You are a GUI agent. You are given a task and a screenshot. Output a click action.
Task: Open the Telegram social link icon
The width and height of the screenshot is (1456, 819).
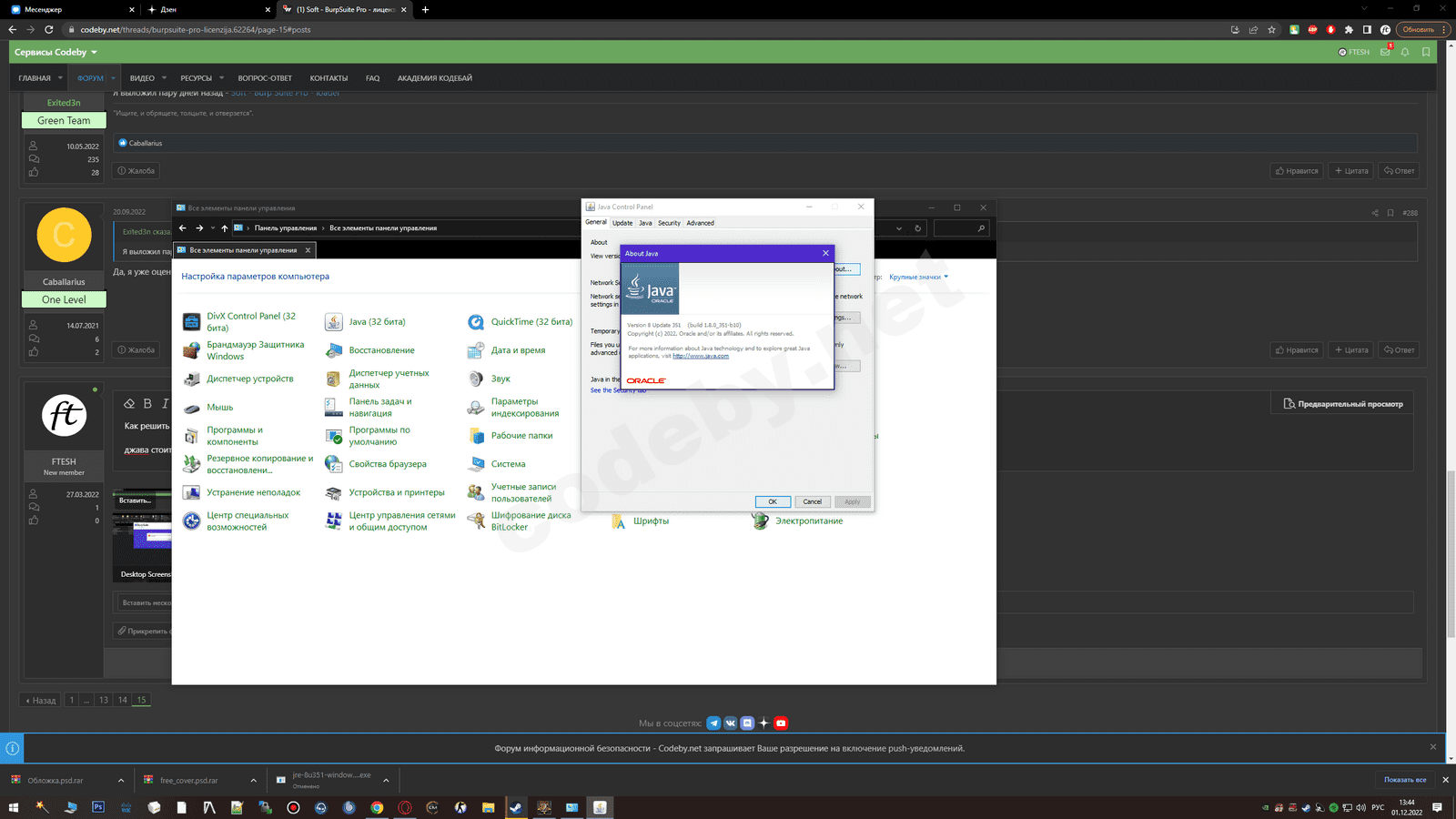[713, 723]
